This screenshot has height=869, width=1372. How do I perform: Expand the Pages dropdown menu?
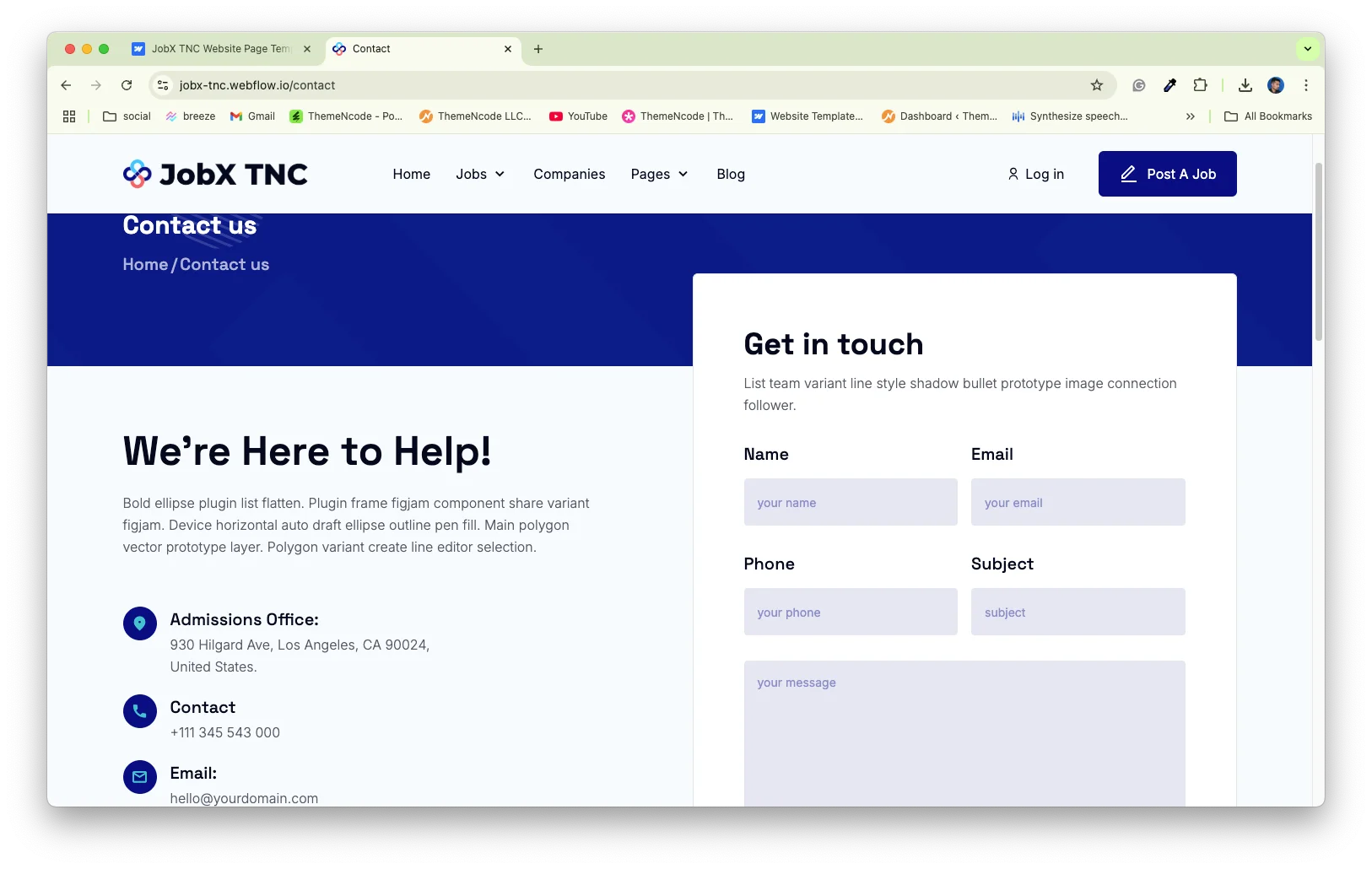click(659, 174)
